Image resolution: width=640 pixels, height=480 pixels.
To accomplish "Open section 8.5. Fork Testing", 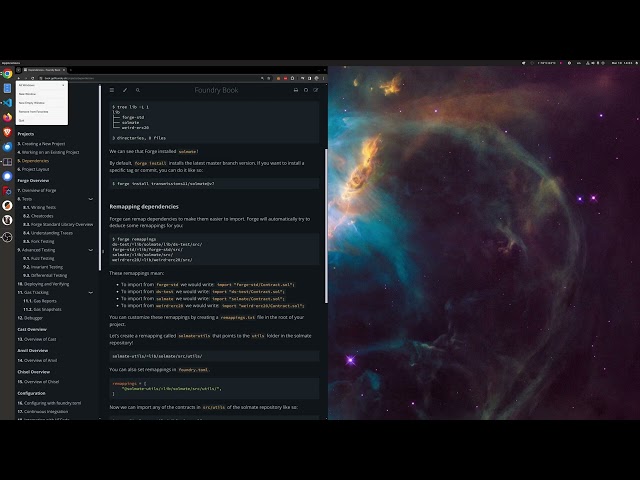I will [38, 242].
